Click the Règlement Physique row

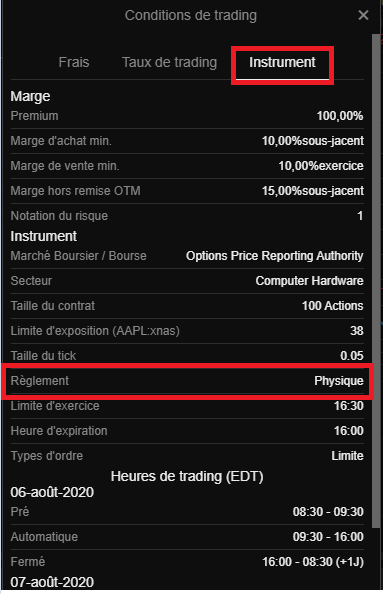(187, 381)
